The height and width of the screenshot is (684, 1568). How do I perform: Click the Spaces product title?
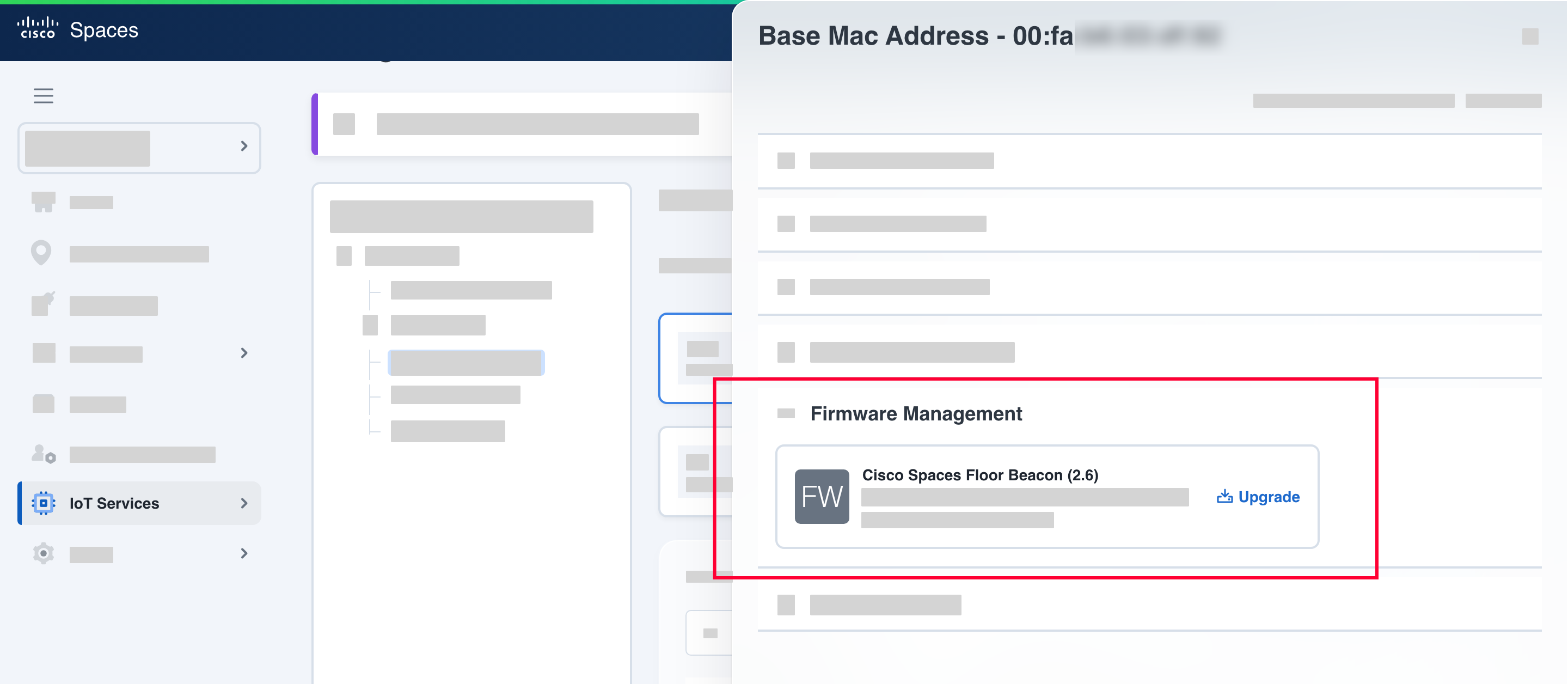104,30
